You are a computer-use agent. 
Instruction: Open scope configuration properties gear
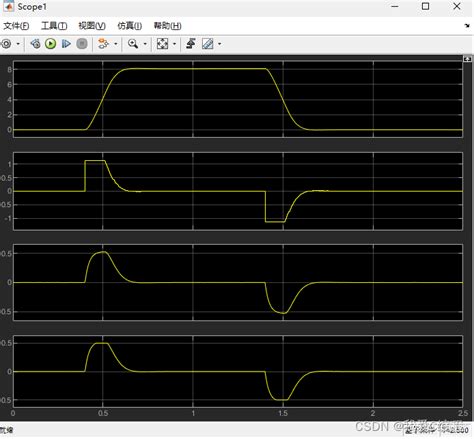click(6, 44)
